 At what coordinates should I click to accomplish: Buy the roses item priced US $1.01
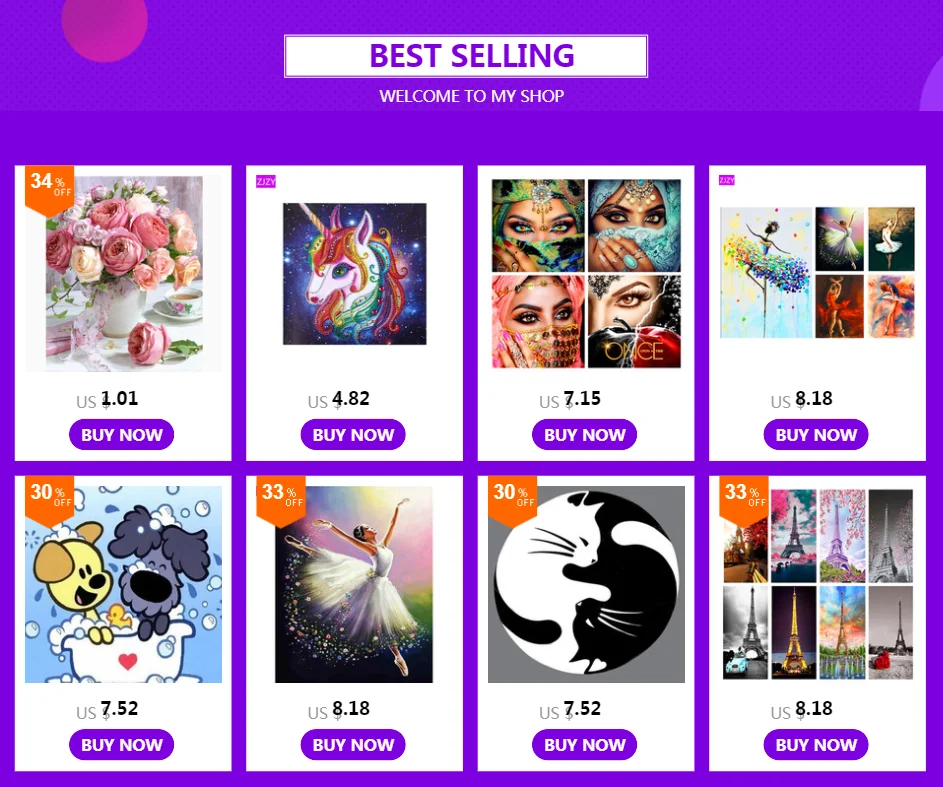(x=121, y=435)
